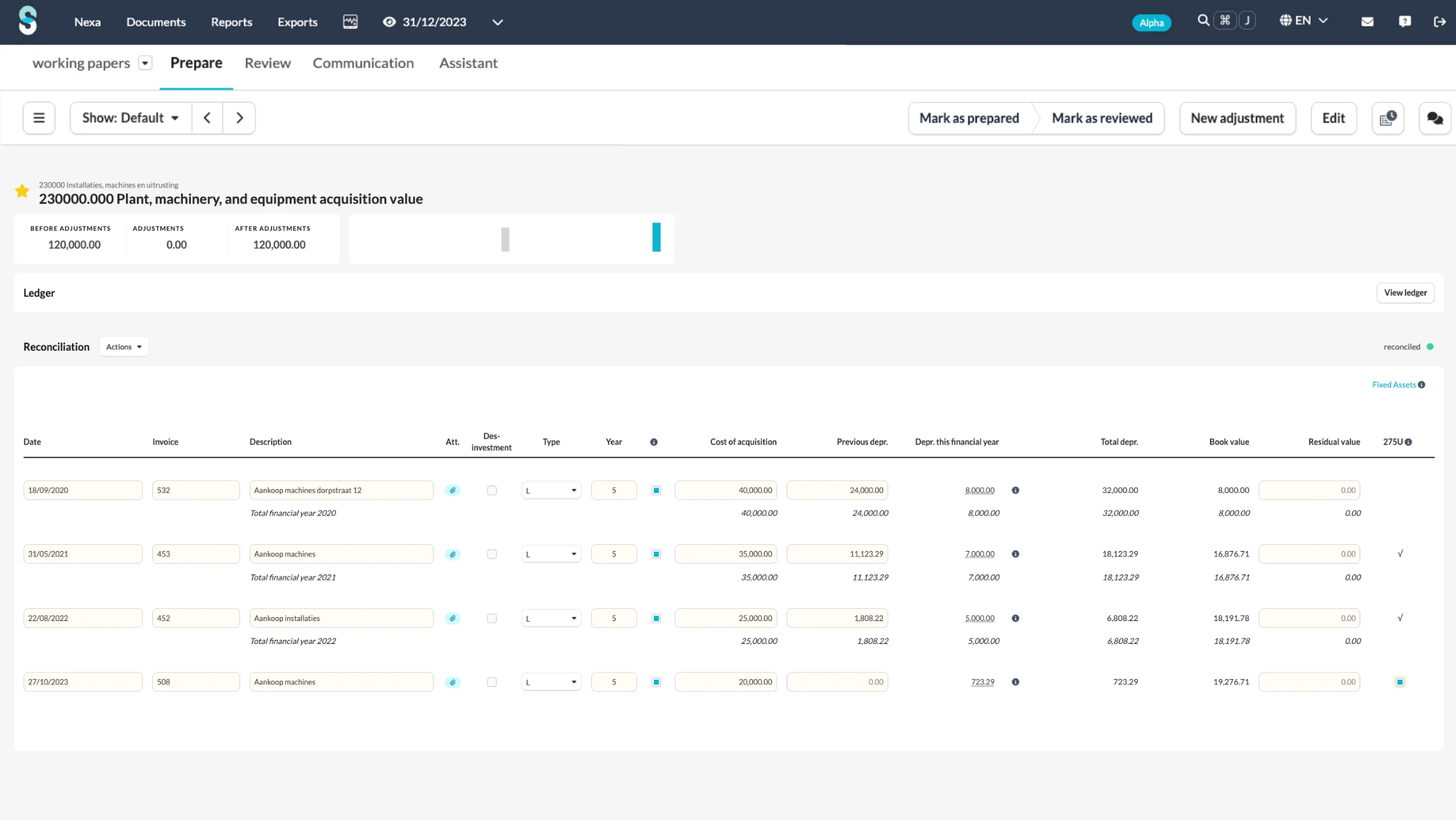This screenshot has width=1456, height=820.
Task: Open the Fixed Assets link
Action: [1394, 384]
